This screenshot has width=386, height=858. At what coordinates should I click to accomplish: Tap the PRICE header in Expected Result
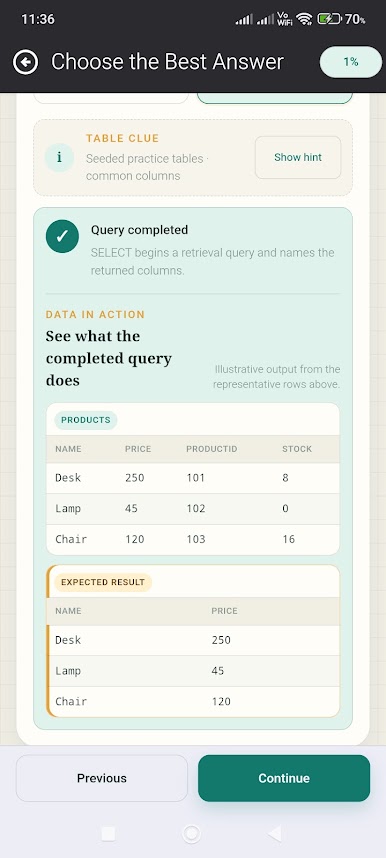[x=224, y=611]
